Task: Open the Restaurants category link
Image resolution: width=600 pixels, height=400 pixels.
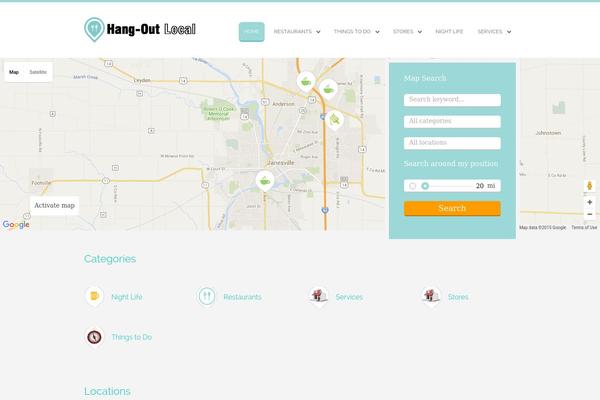Action: click(x=242, y=297)
